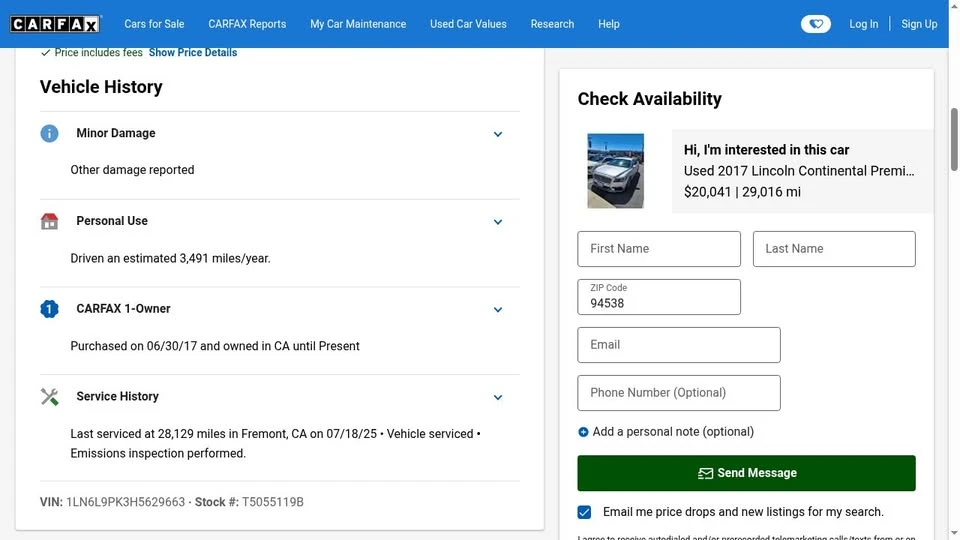The image size is (960, 540).
Task: Open CARFAX Reports menu
Action: [x=247, y=24]
